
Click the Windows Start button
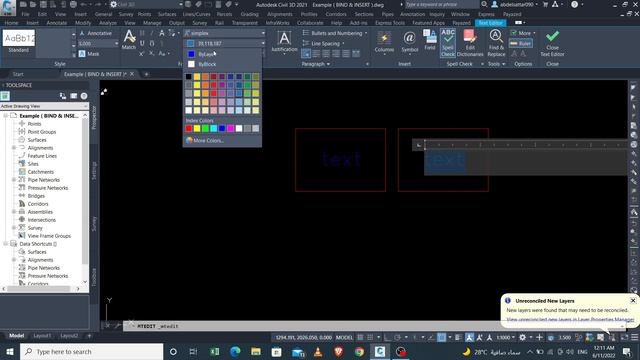point(10,351)
